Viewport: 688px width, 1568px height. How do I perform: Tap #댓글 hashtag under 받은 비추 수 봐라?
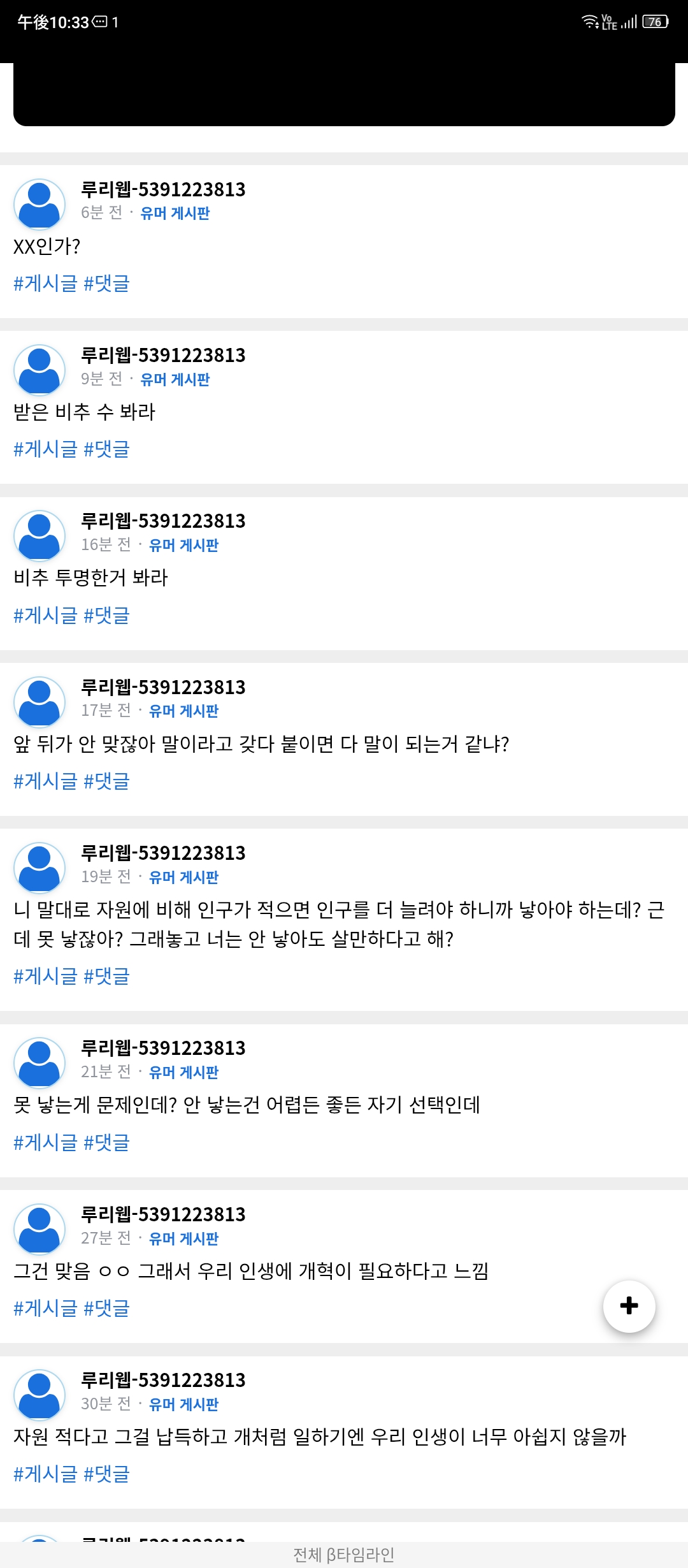[106, 449]
